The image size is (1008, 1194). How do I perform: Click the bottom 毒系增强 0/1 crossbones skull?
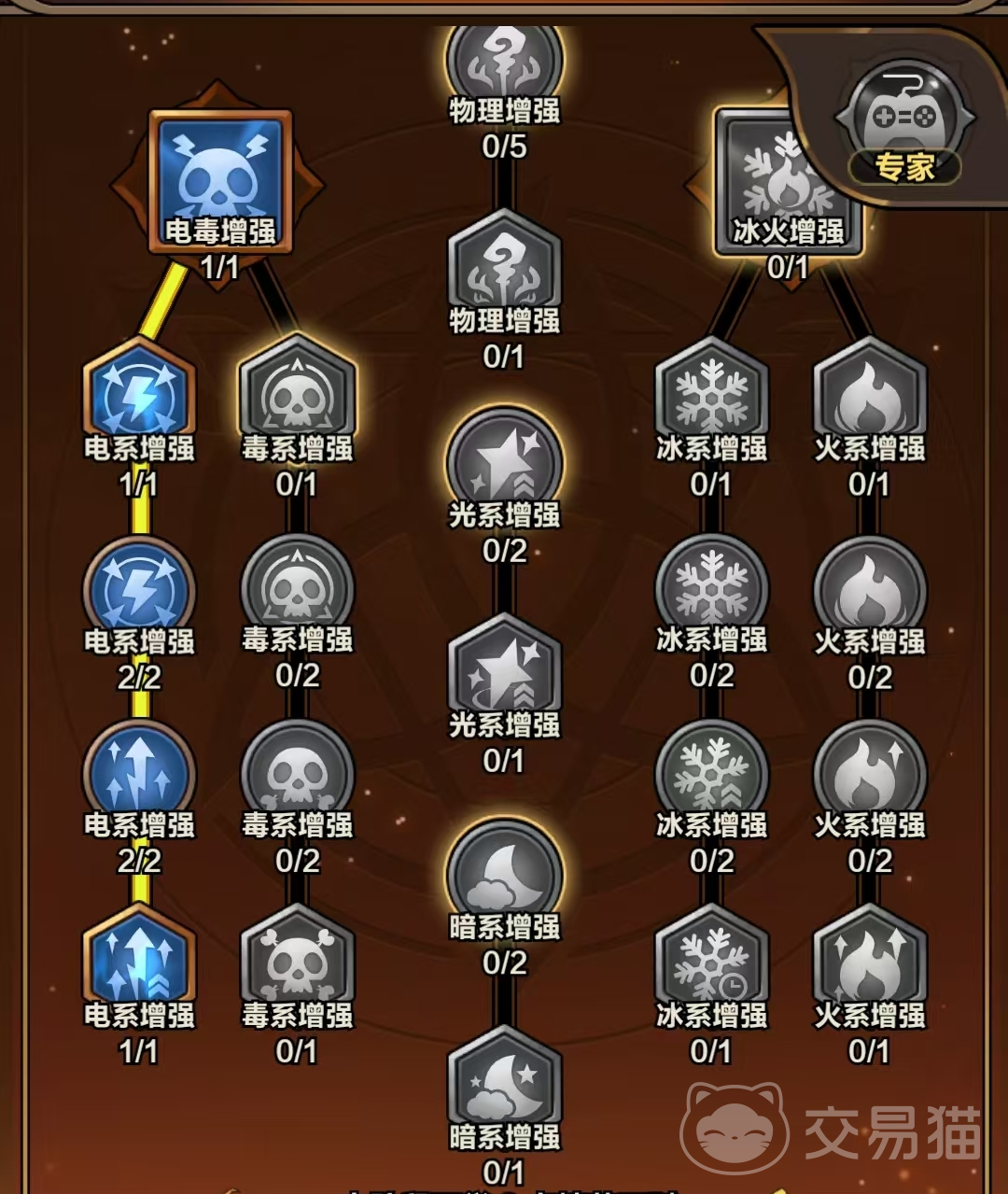298,962
